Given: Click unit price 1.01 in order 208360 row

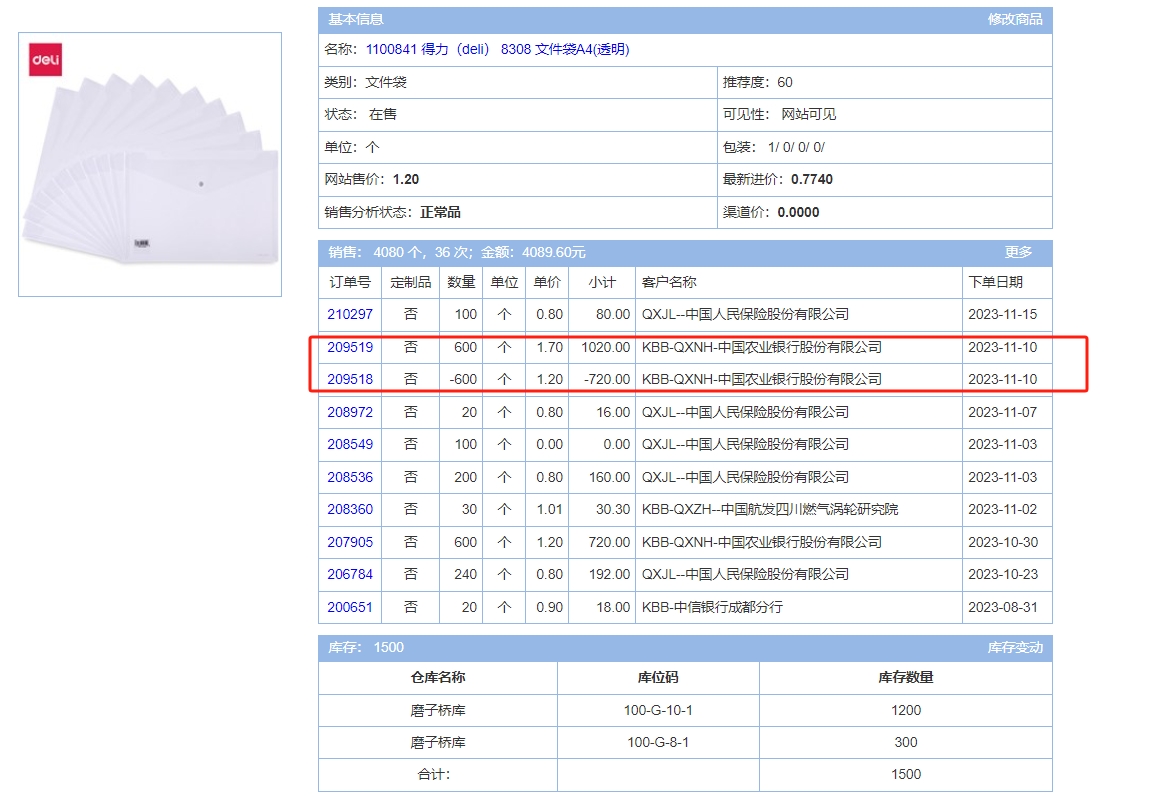Looking at the screenshot, I should click(x=549, y=510).
